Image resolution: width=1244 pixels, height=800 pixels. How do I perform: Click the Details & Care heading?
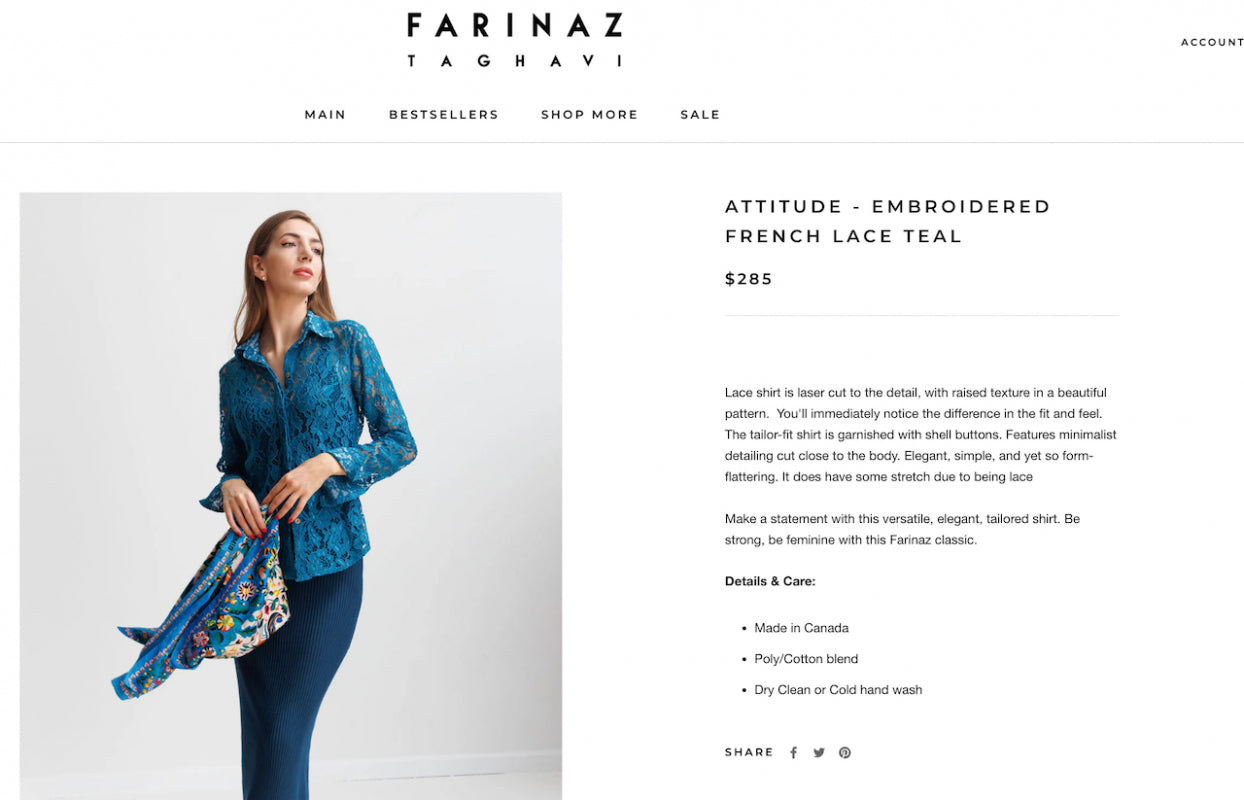coord(770,581)
